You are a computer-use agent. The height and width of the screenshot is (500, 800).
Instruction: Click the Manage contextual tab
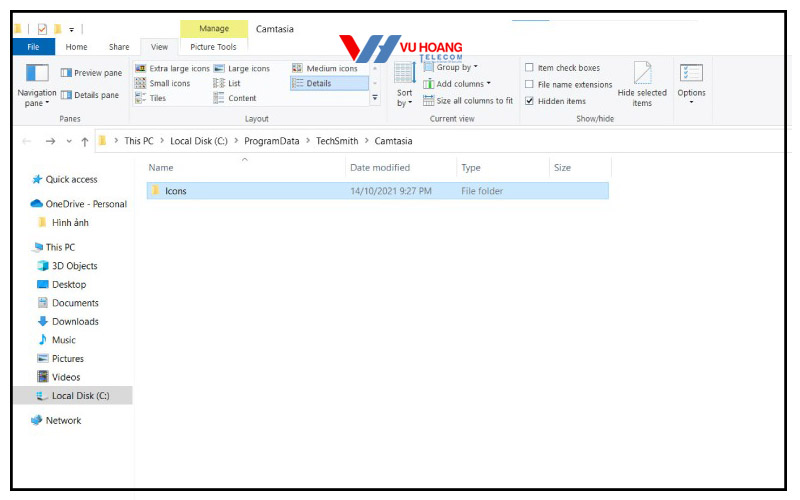coord(214,29)
